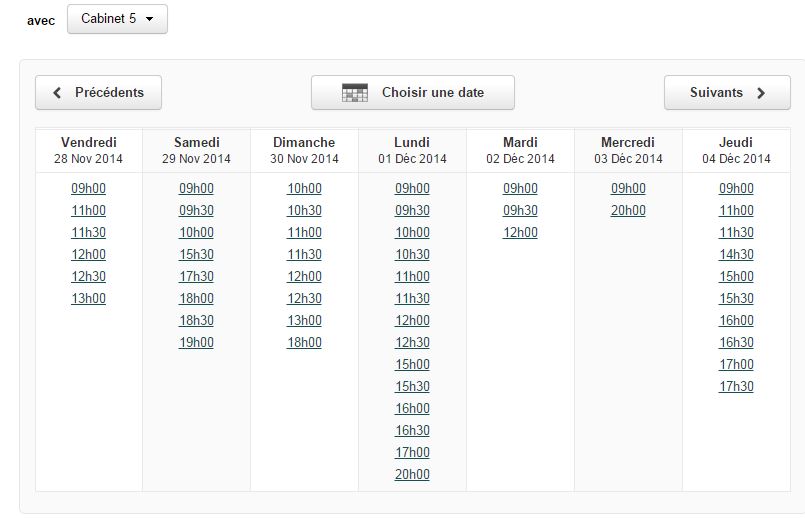The image size is (805, 518).
Task: Select the 13h00 slot on Vendredi 28 Nov
Action: 88,298
